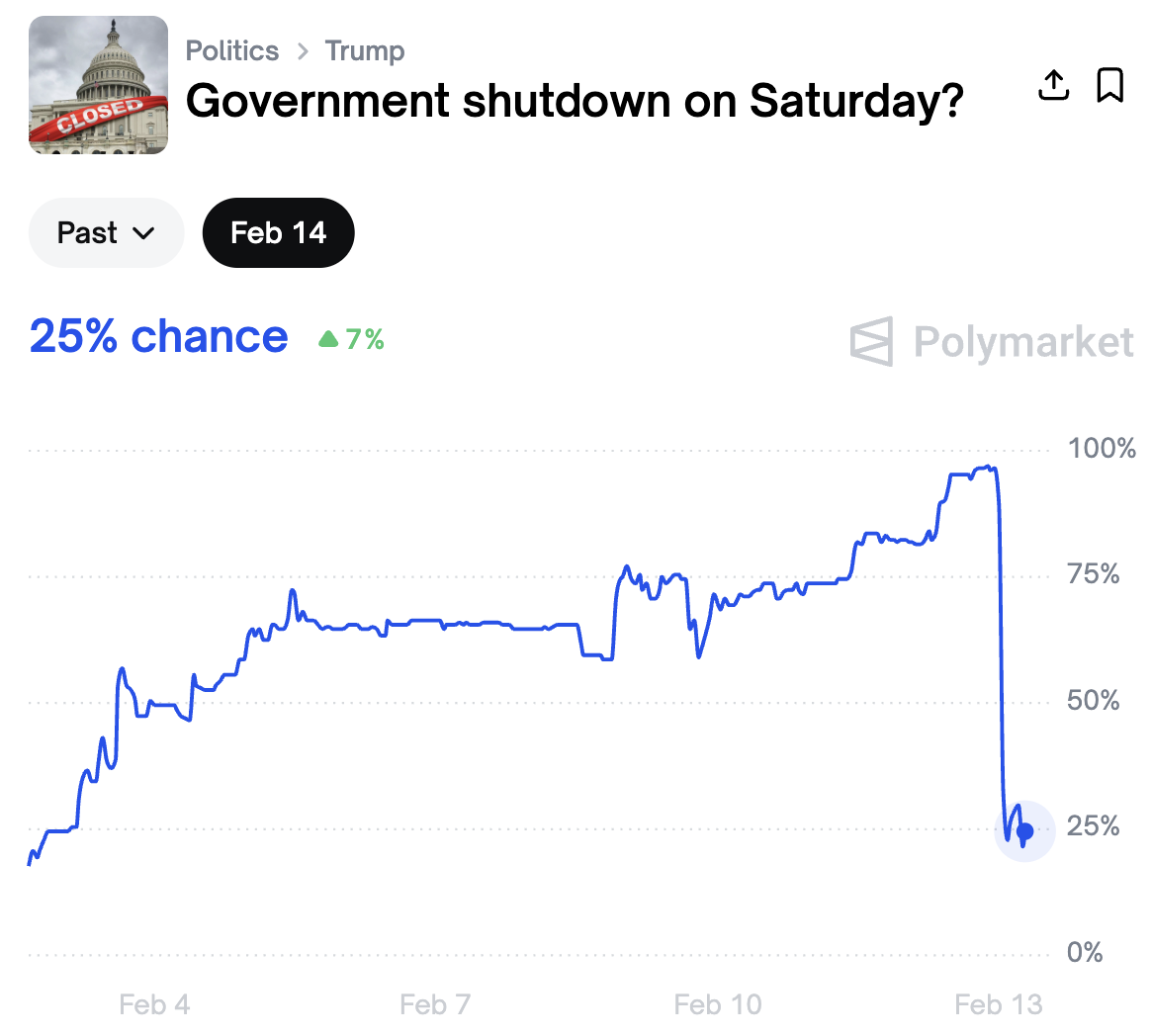Click the "Government shutdown on Saturday?" title
Viewport: 1151px width, 1036px height.
pos(575,101)
